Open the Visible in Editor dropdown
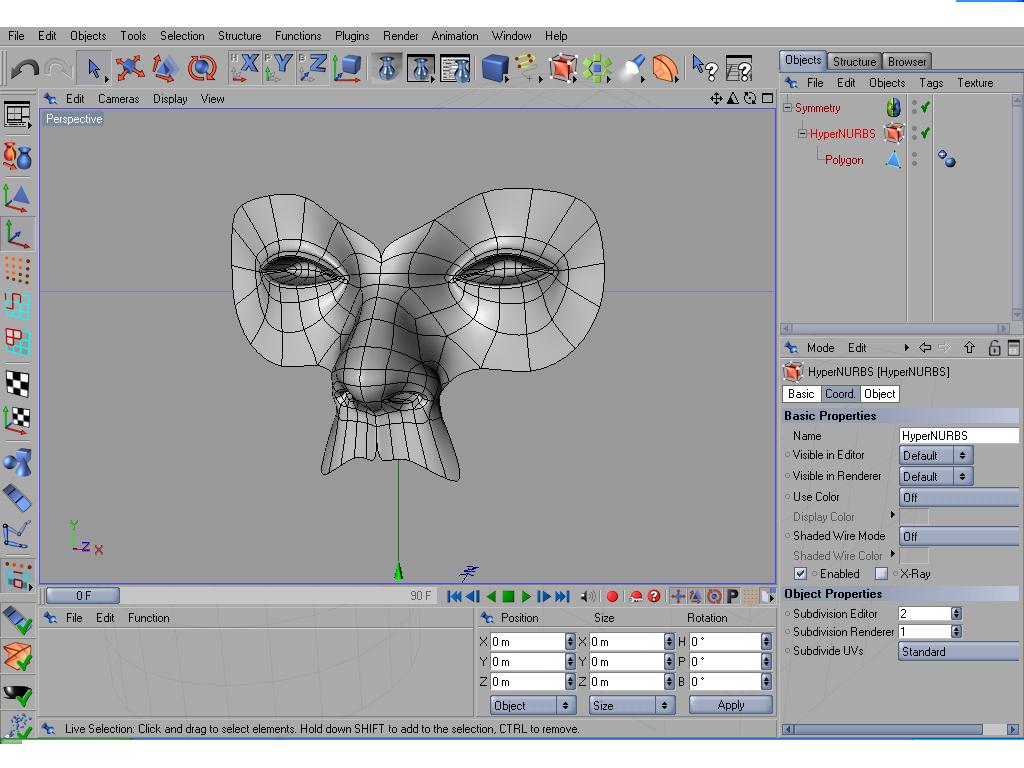Viewport: 1024px width, 768px height. pos(935,455)
